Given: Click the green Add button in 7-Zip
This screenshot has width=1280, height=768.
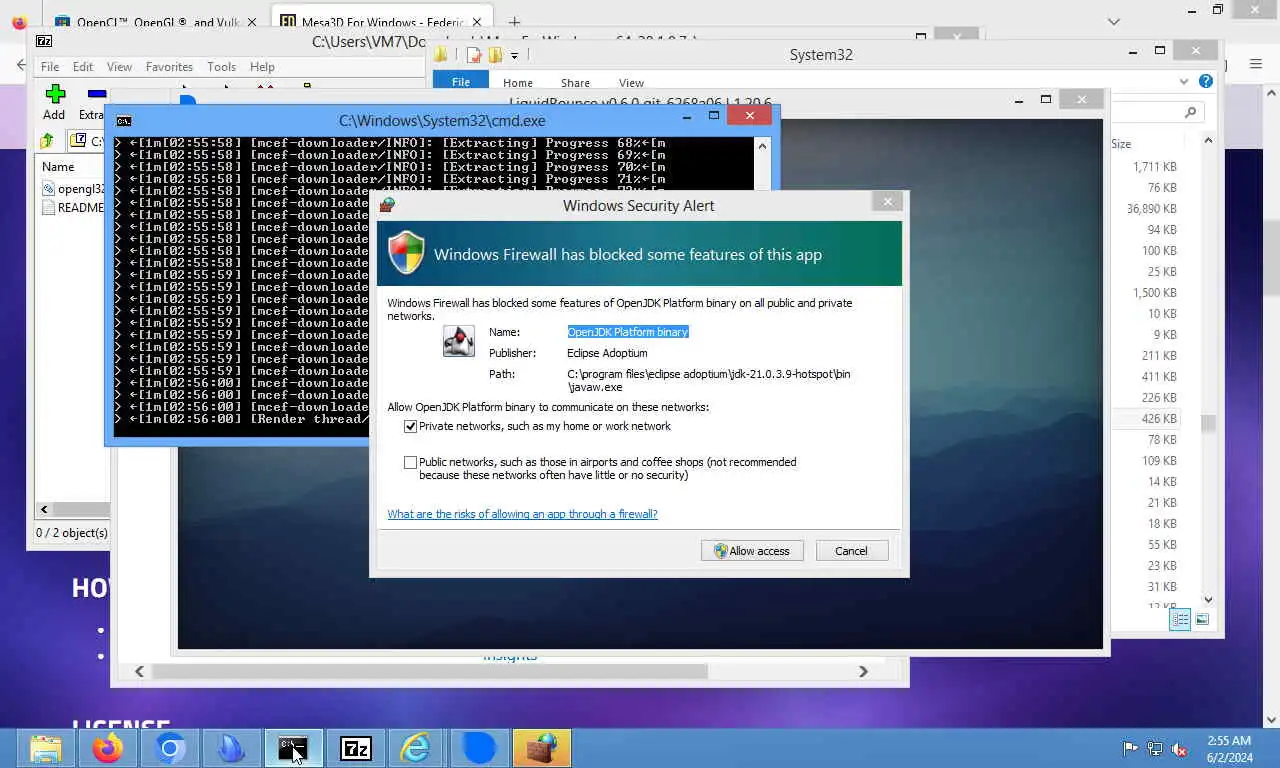Looking at the screenshot, I should pyautogui.click(x=55, y=101).
